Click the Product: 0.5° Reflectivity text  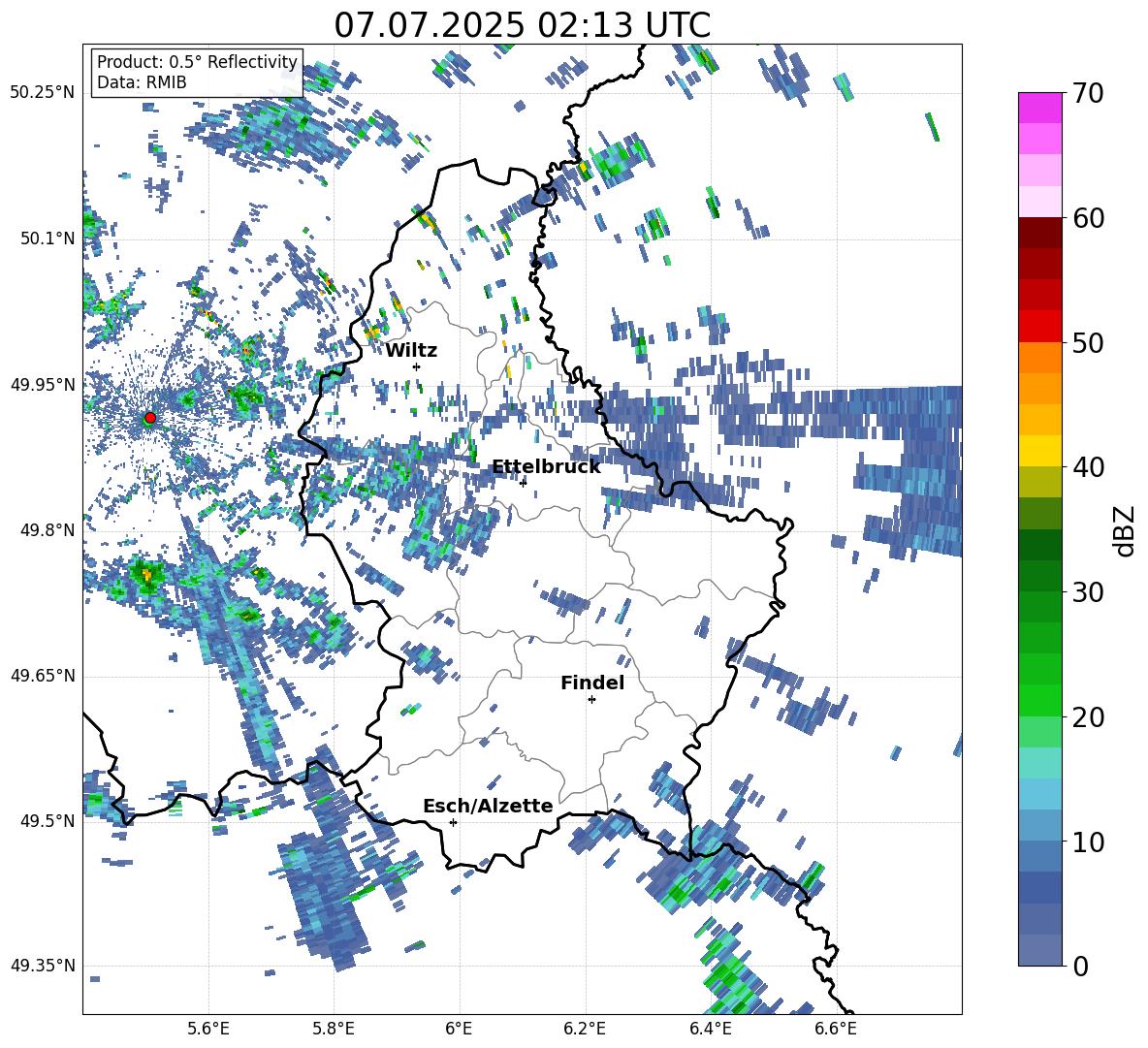197,62
